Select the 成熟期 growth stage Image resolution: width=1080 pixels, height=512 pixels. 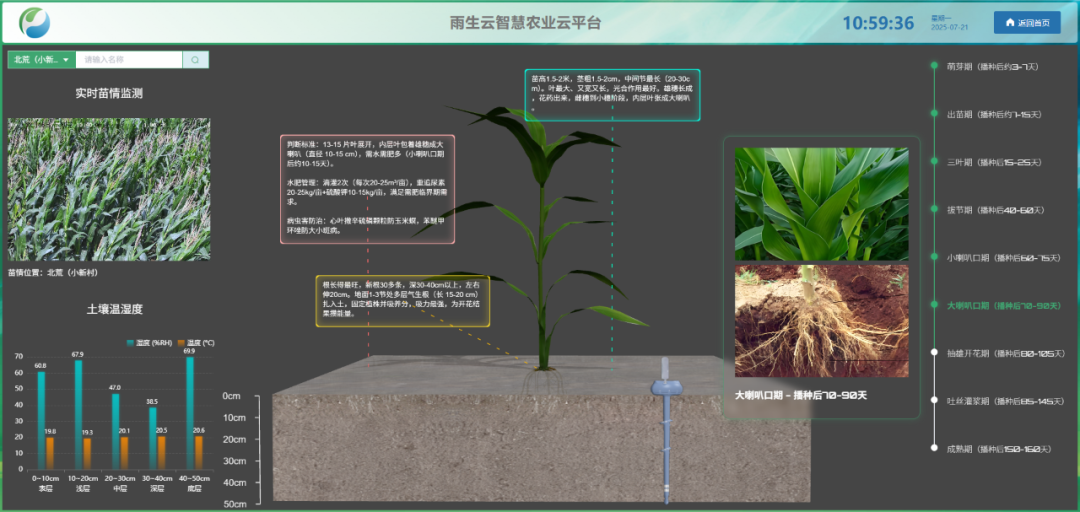pyautogui.click(x=999, y=449)
